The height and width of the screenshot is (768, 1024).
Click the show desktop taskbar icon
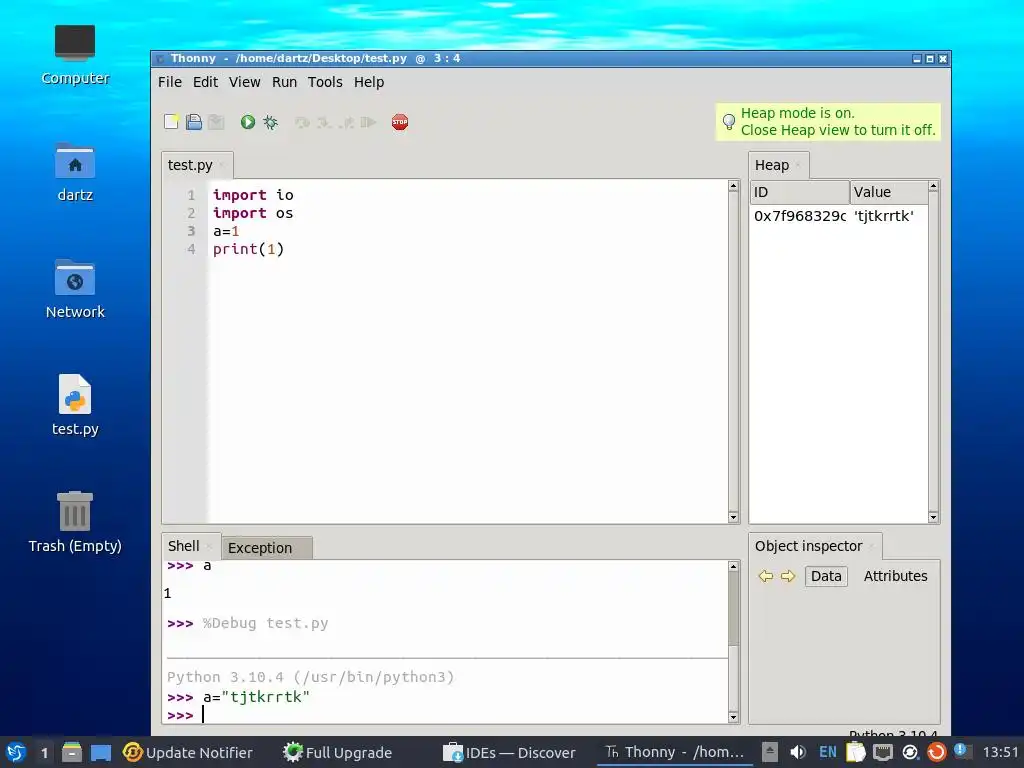101,752
